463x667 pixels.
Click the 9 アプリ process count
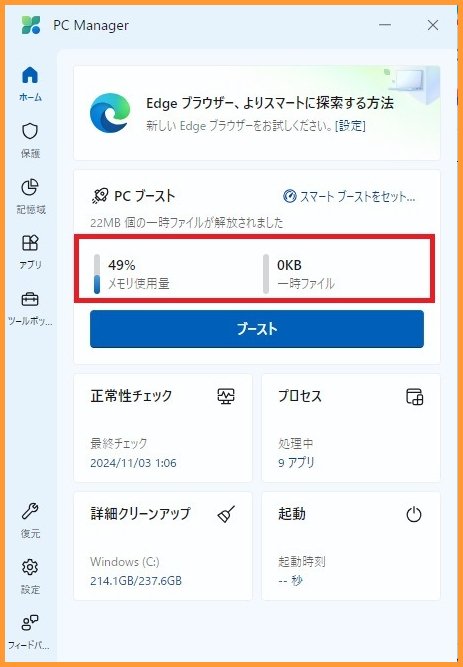click(296, 462)
